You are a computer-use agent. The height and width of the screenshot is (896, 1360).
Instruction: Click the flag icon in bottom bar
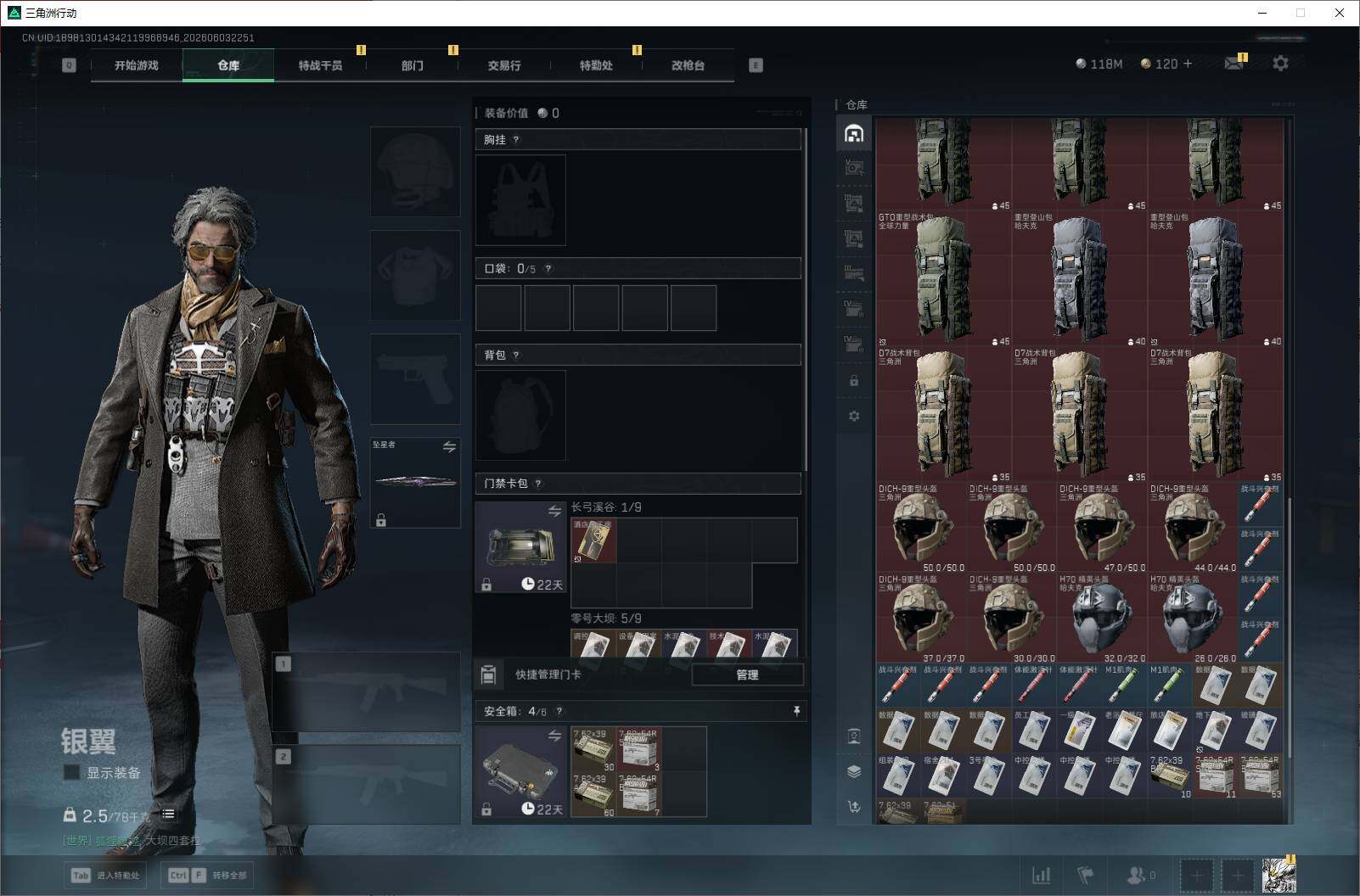1086,875
